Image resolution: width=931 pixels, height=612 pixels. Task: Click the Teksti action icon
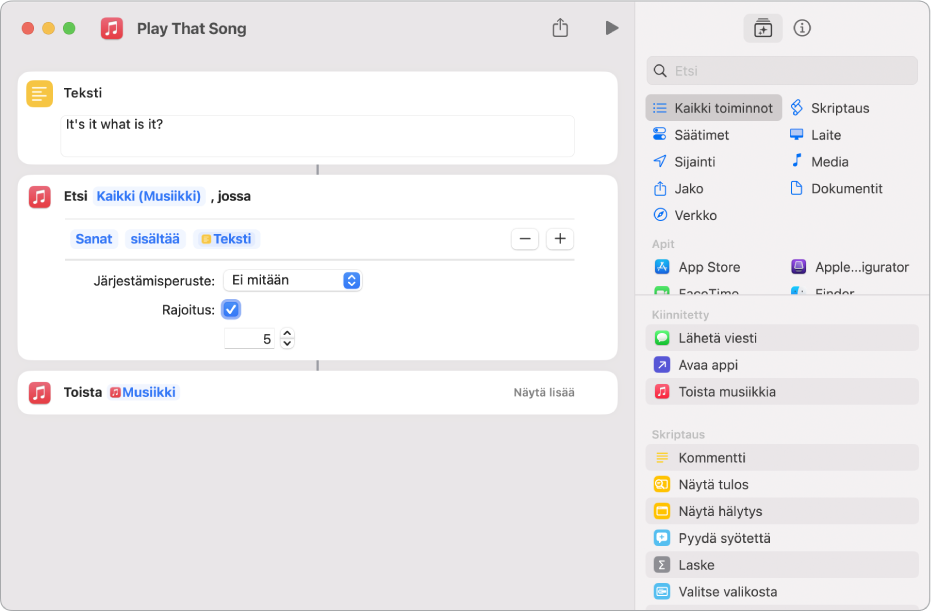[x=39, y=94]
